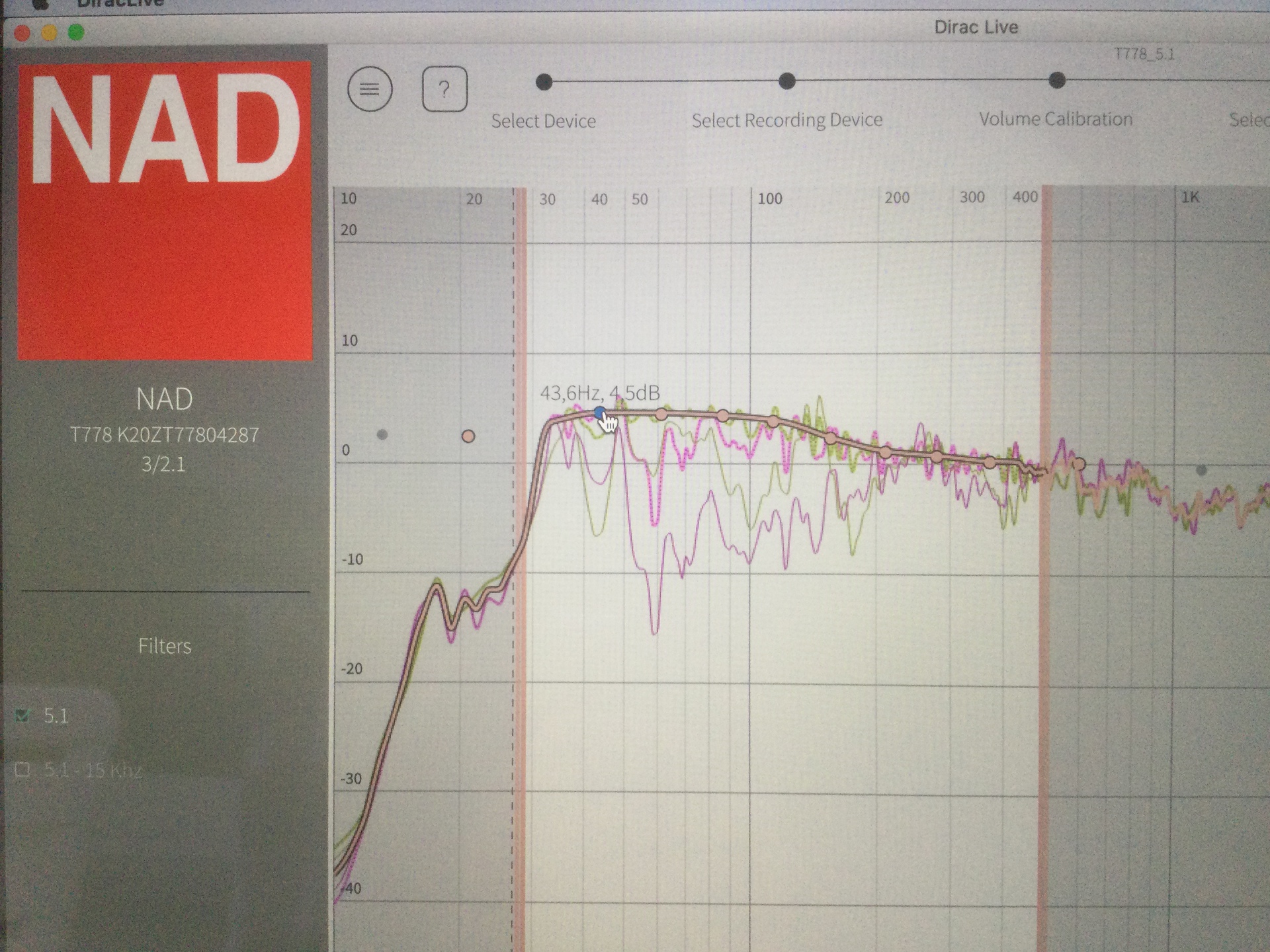Click the Select Recording Device label
Viewport: 1270px width, 952px height.
787,120
